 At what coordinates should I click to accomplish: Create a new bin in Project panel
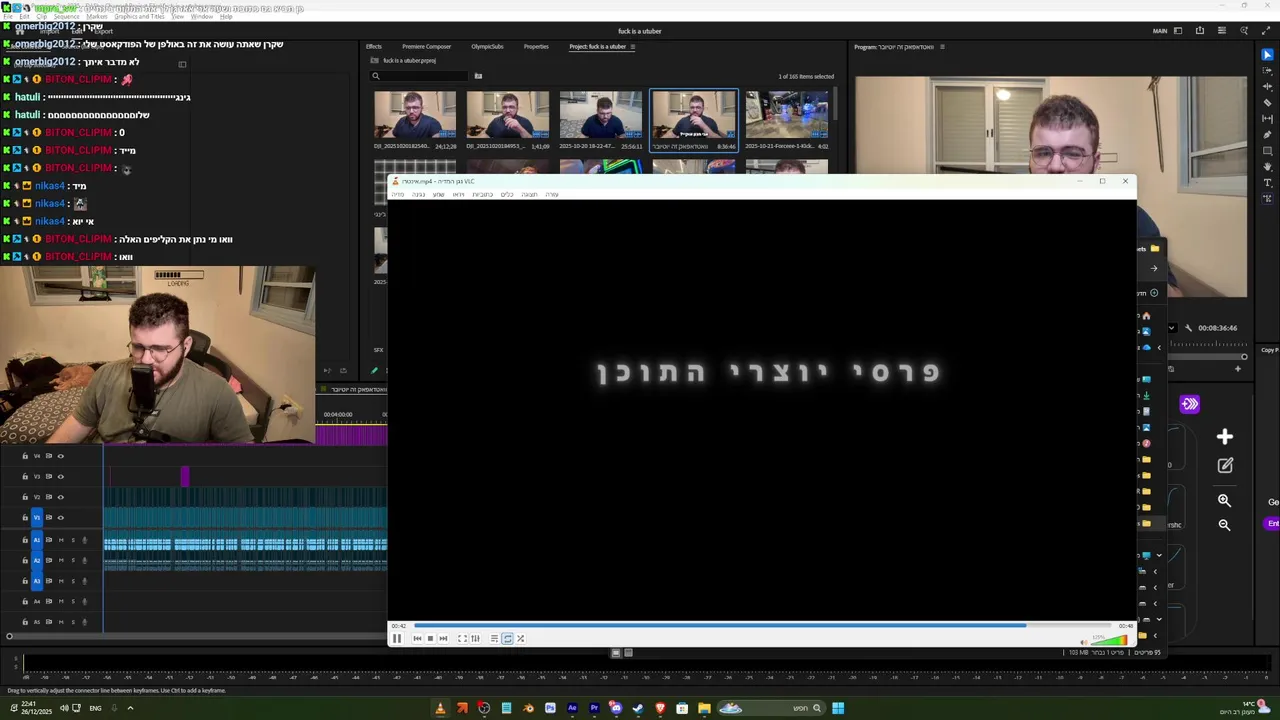pos(478,76)
